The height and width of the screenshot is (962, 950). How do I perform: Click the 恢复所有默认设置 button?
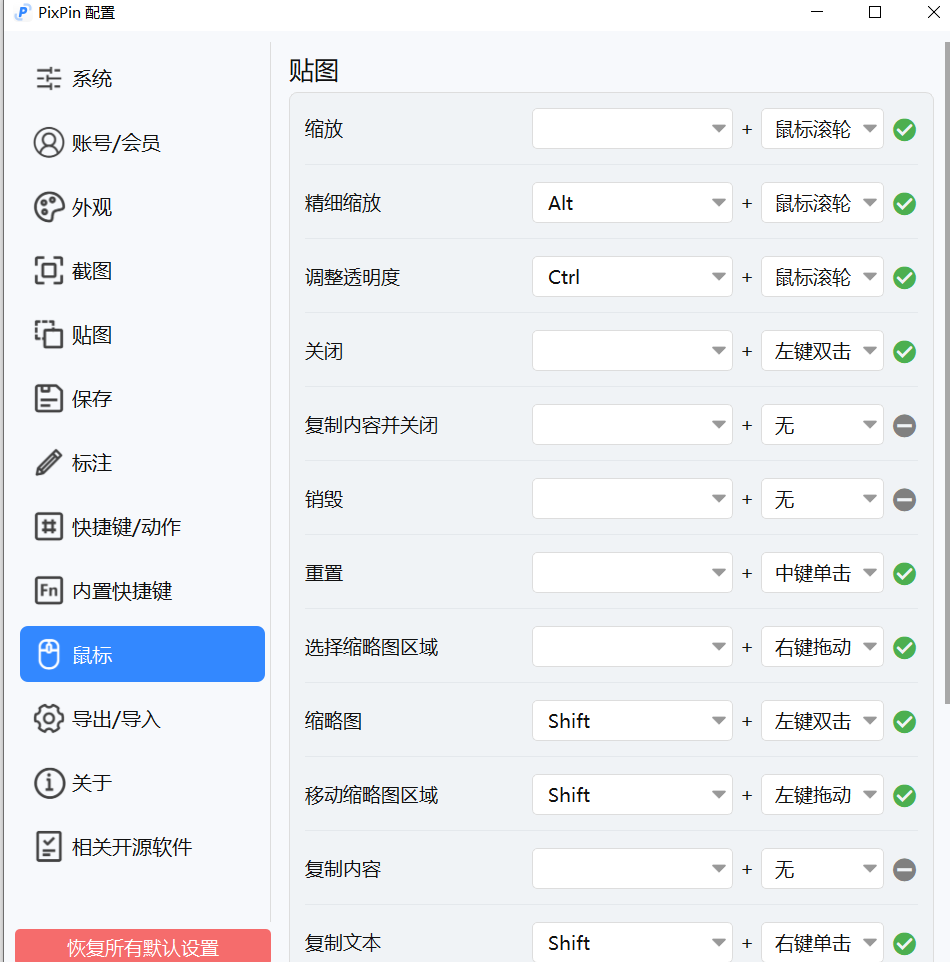click(x=142, y=944)
